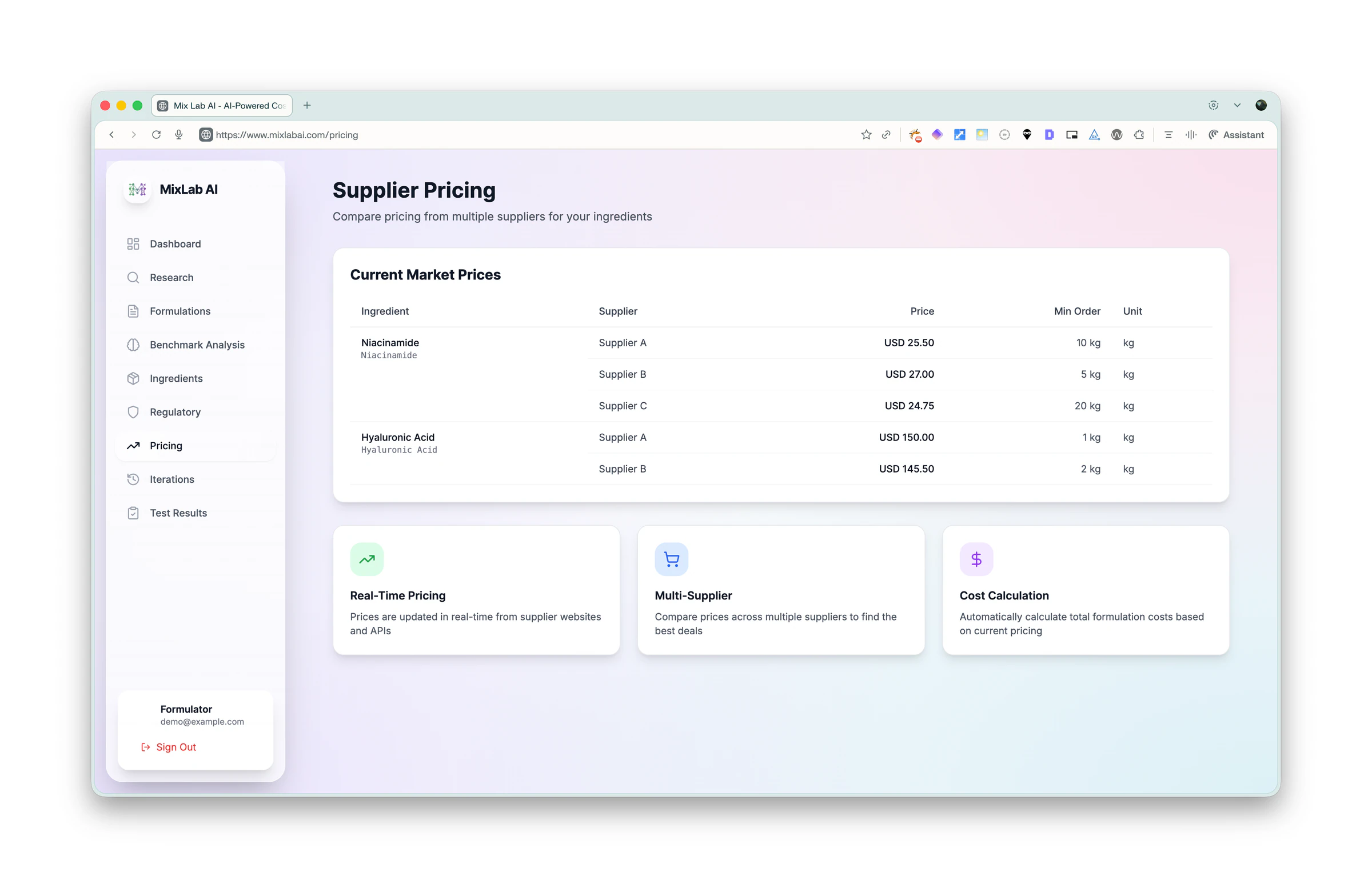Select the USD 24.75 price cell
Viewport: 1372px width, 888px height.
tap(909, 406)
